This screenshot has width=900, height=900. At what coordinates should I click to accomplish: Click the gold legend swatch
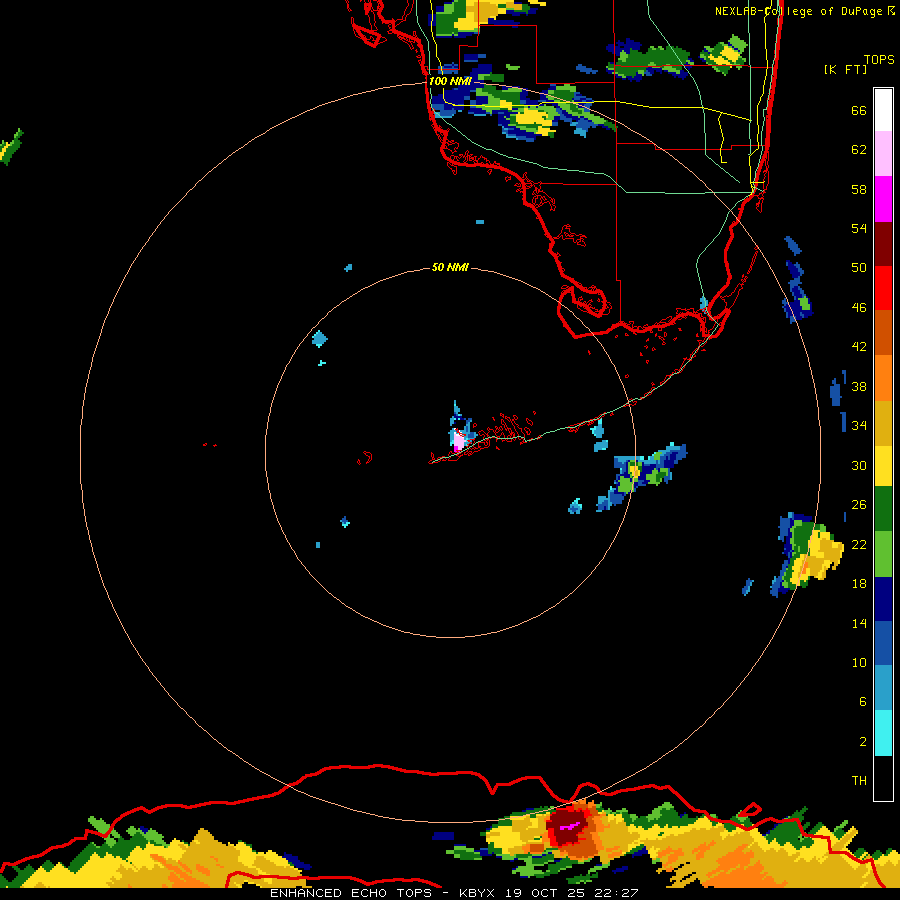click(x=883, y=422)
